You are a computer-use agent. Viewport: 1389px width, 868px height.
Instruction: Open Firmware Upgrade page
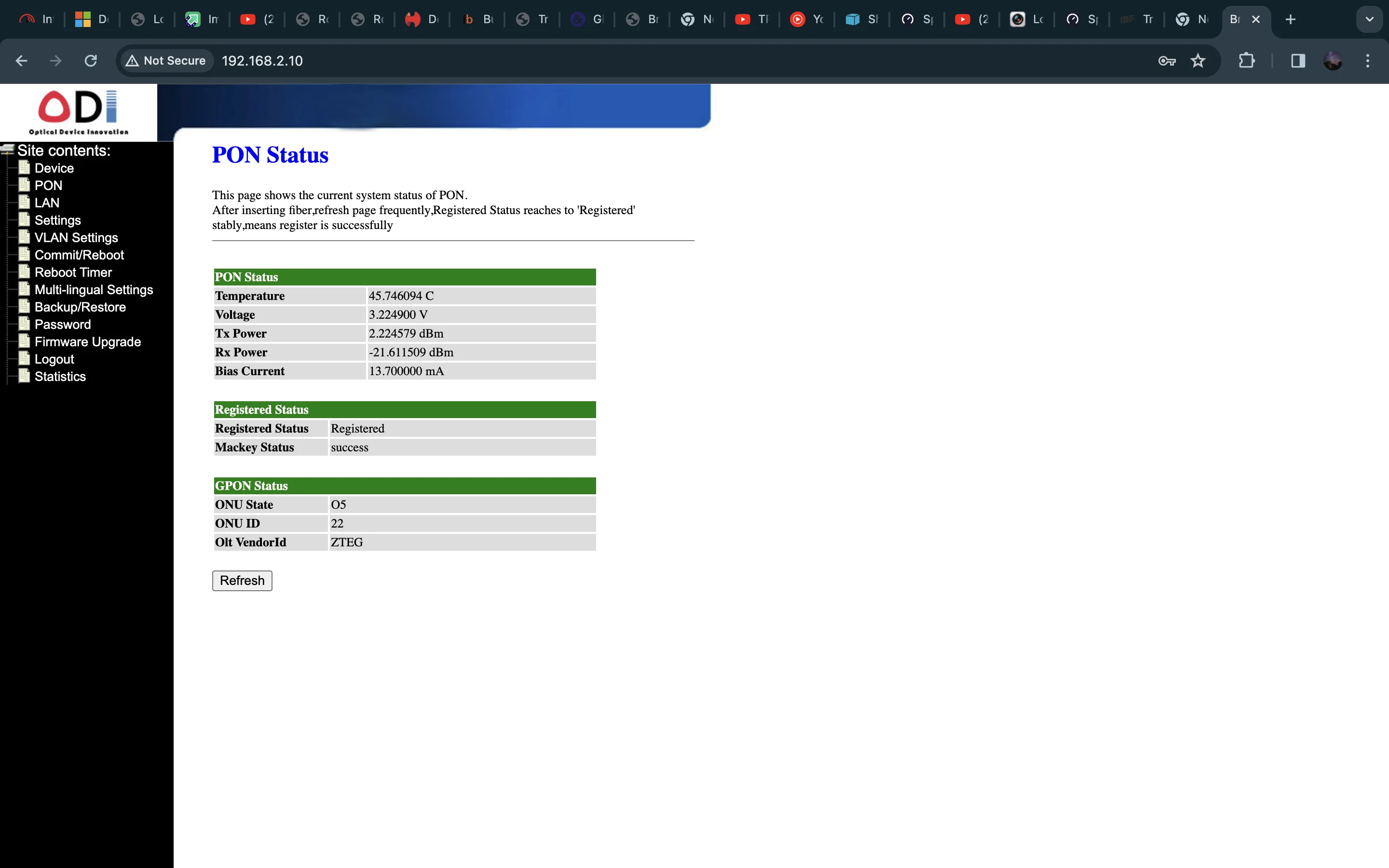87,341
